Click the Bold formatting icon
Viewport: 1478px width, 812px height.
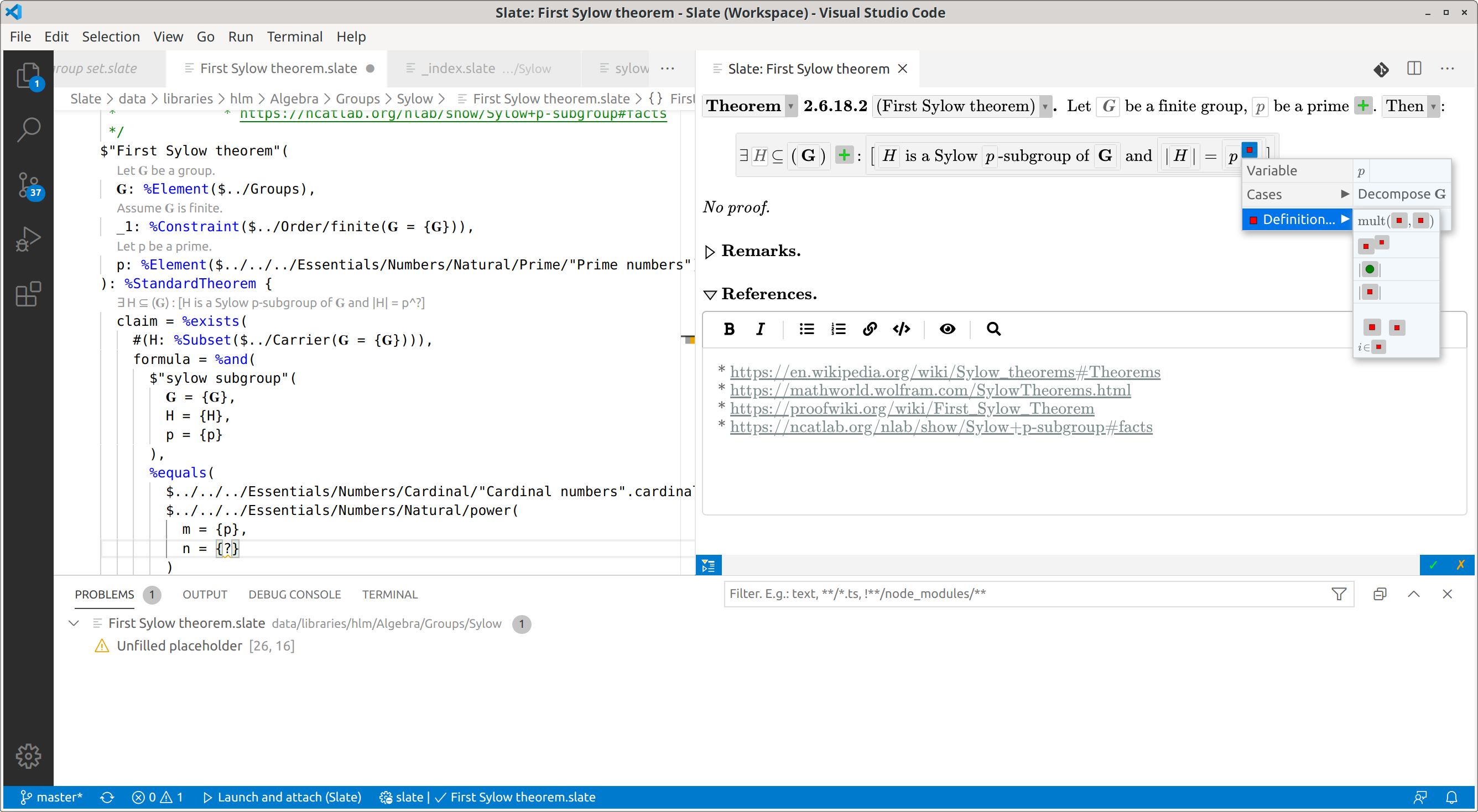[728, 329]
